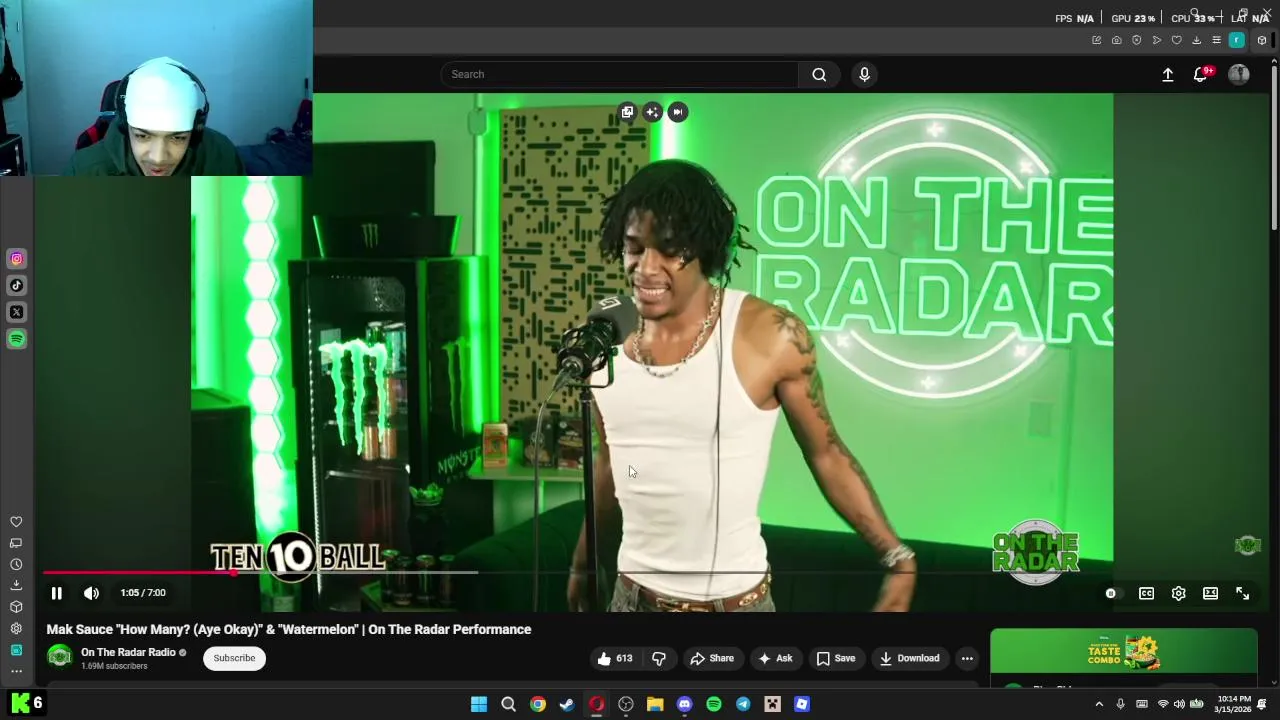Like the video with 613 likes
Screen dimensions: 1280x720
[x=615, y=658]
